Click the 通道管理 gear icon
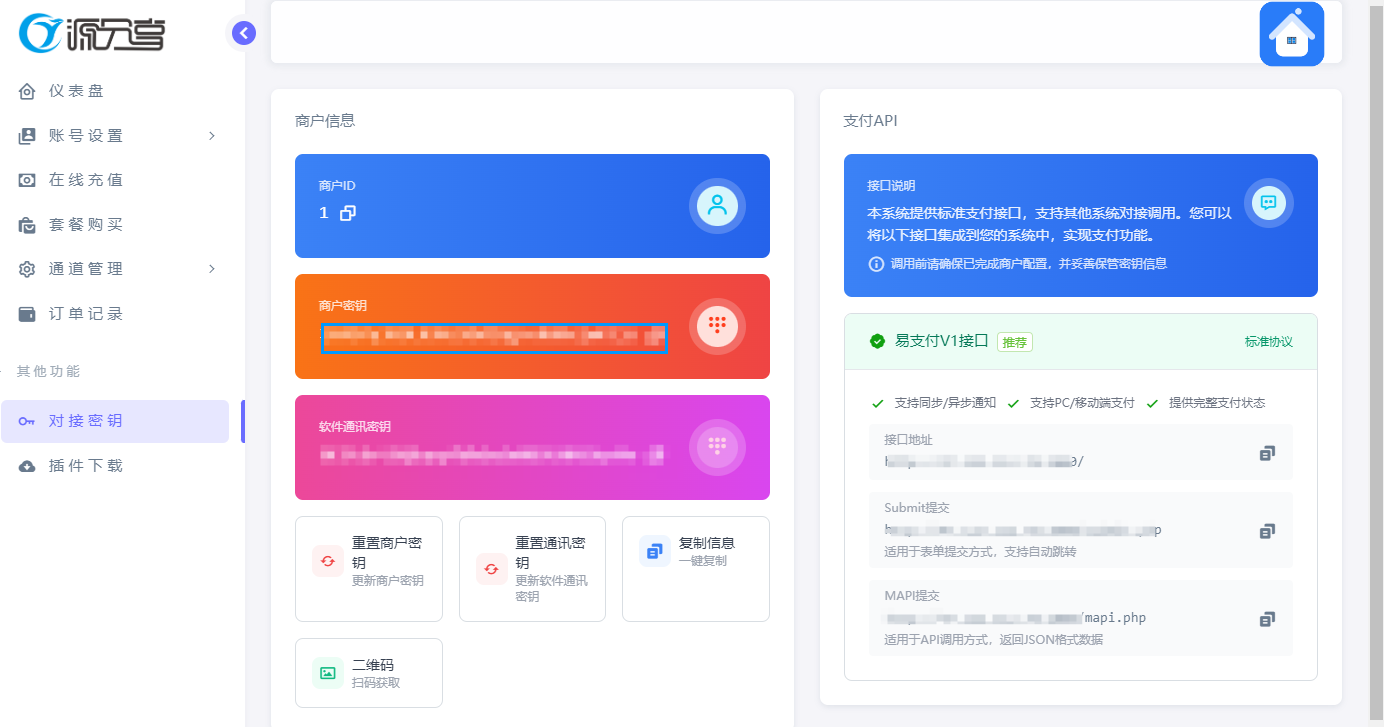 tap(28, 269)
